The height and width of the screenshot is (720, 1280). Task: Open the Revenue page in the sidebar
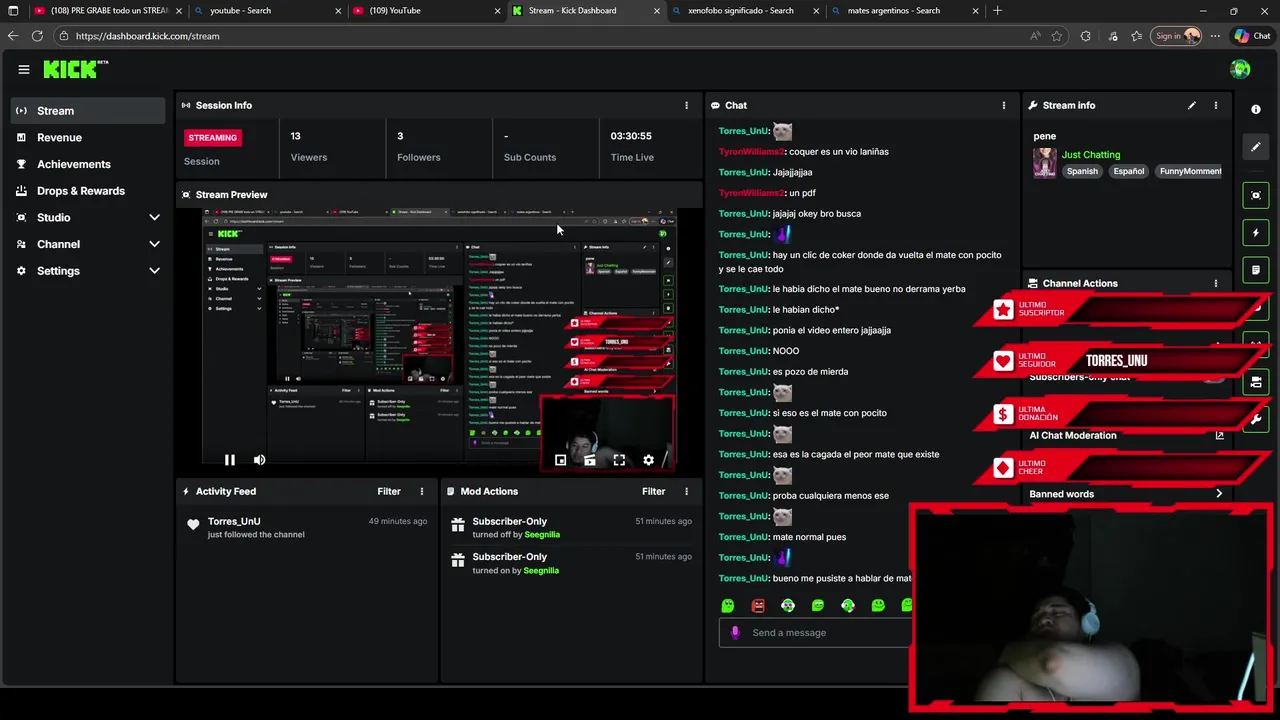88,138
